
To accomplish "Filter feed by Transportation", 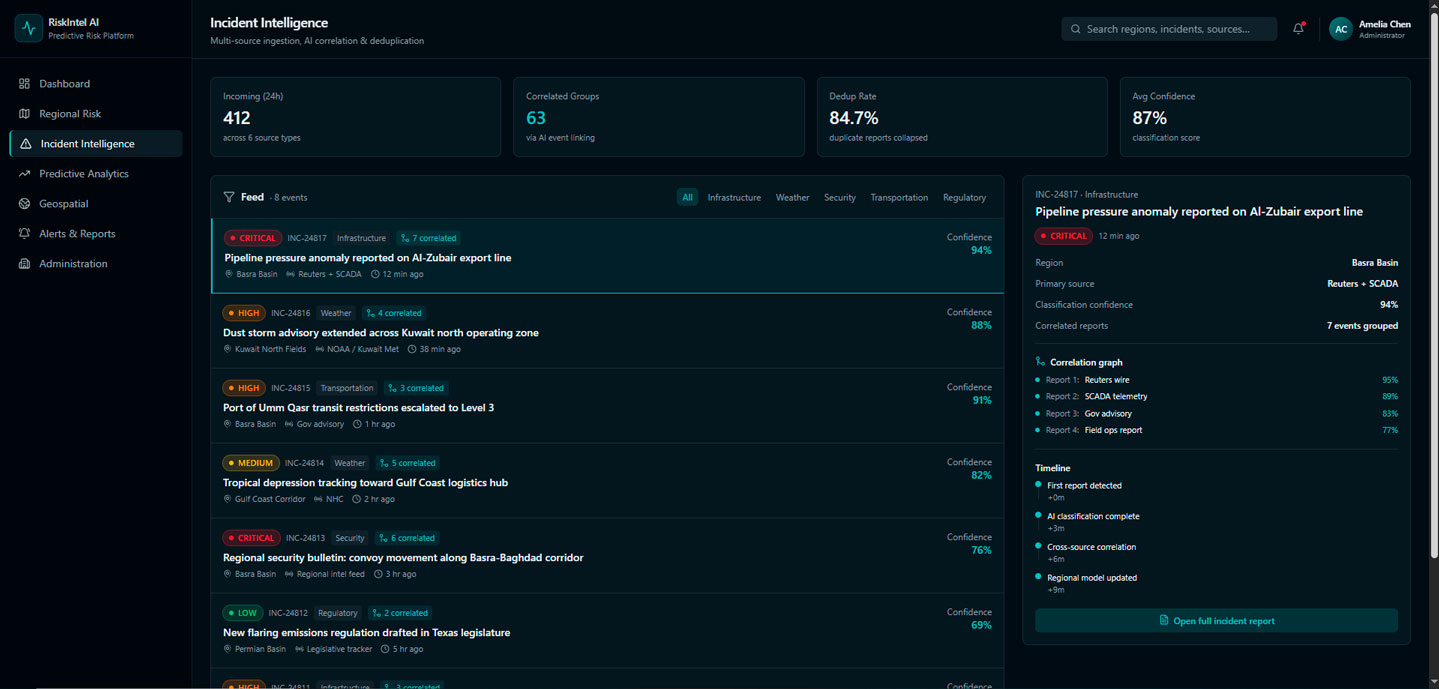I will (x=899, y=197).
